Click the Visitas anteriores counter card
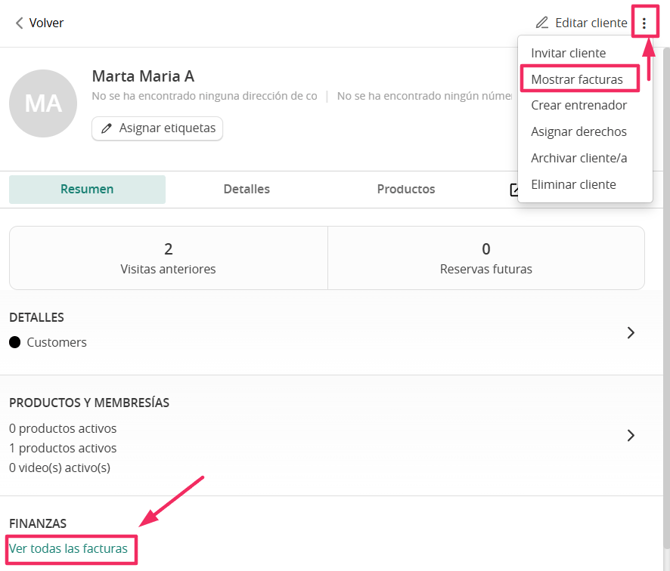The height and width of the screenshot is (571, 670). 168,258
